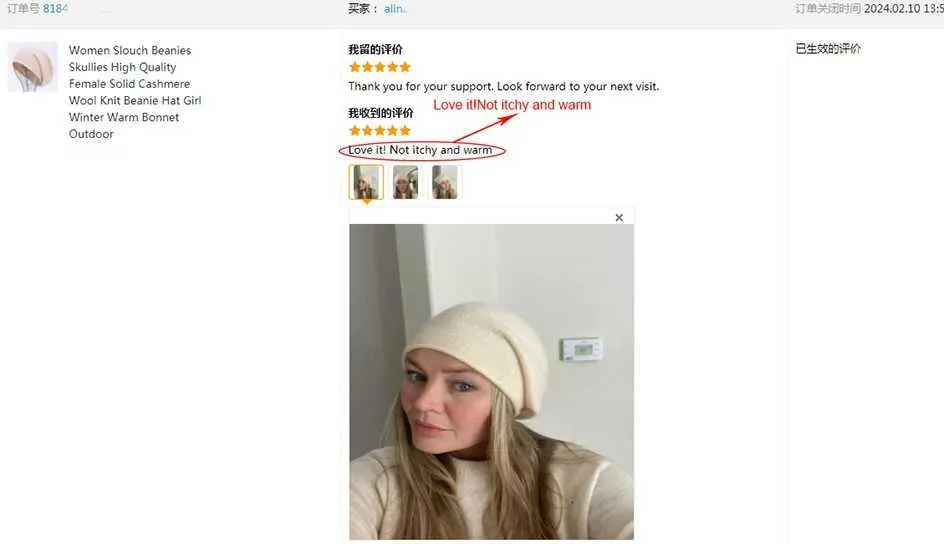
Task: Open buyer alin profile link
Action: pyautogui.click(x=395, y=9)
